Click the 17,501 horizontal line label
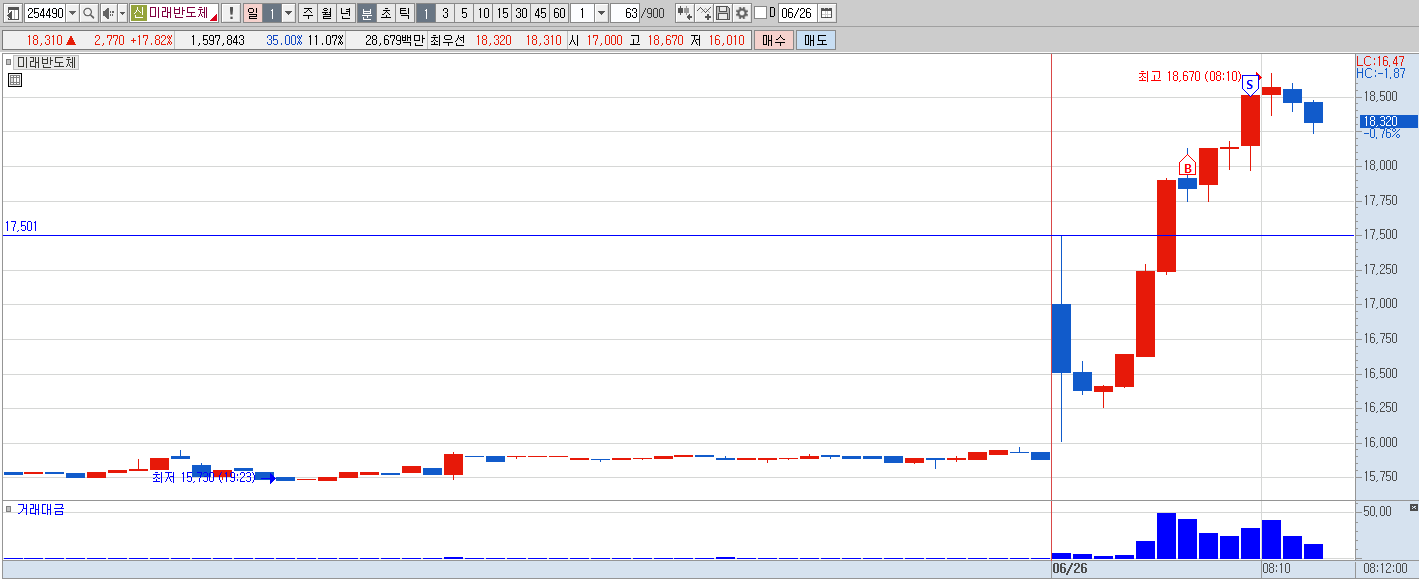 (x=21, y=227)
